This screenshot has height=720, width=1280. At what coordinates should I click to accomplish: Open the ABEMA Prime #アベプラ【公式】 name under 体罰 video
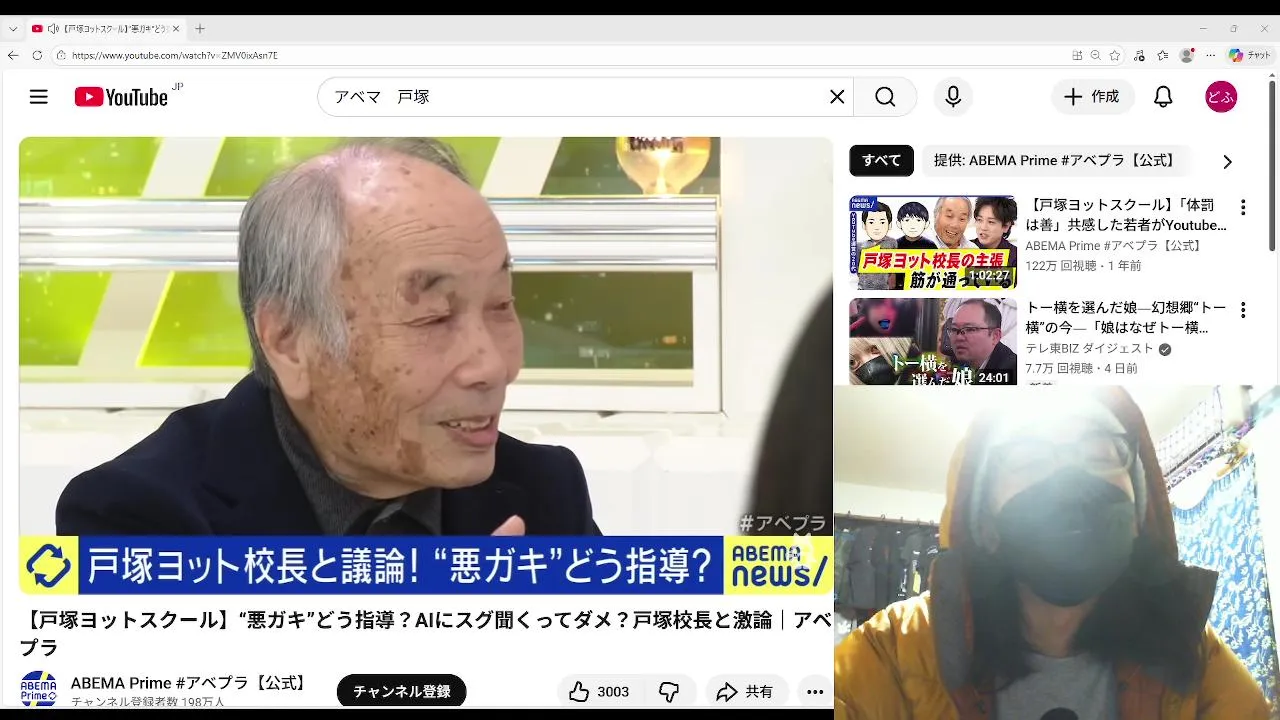tap(1114, 246)
